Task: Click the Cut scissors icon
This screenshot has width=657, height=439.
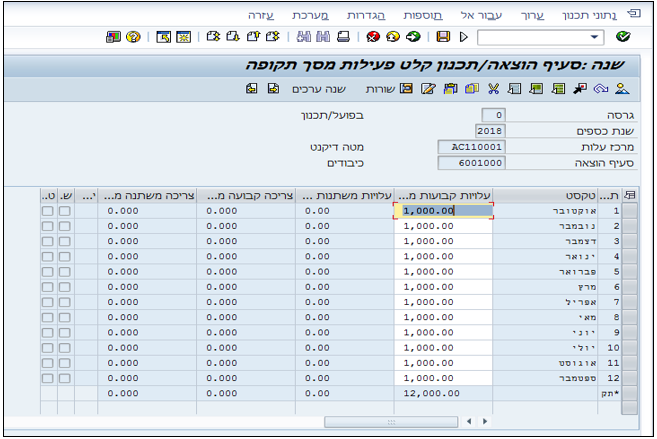Action: tap(494, 88)
